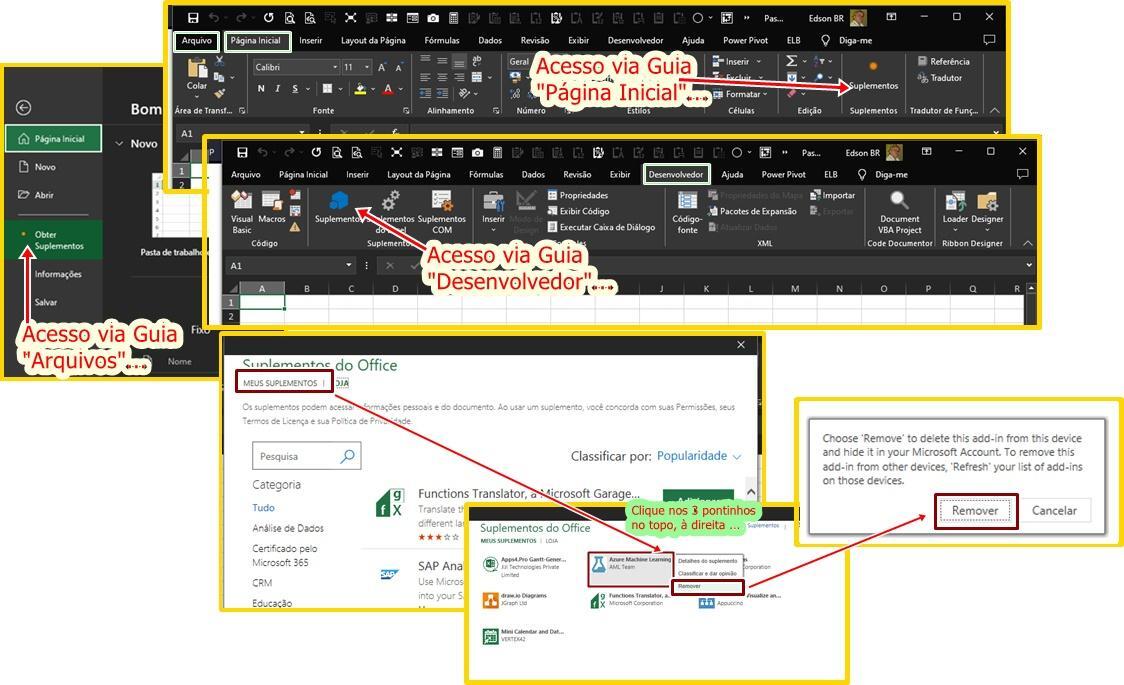Click the Designer icon in the Ribbon Designer group
The width and height of the screenshot is (1124, 685).
click(x=987, y=201)
